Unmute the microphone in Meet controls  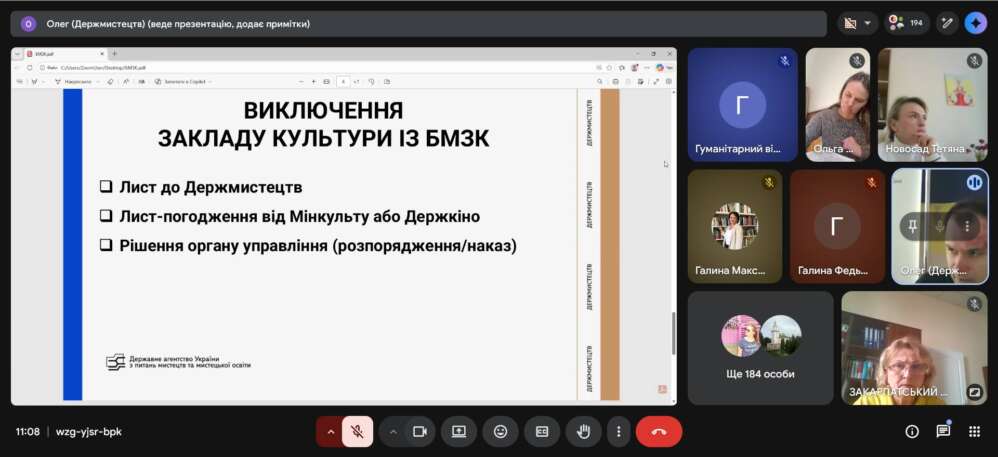357,431
